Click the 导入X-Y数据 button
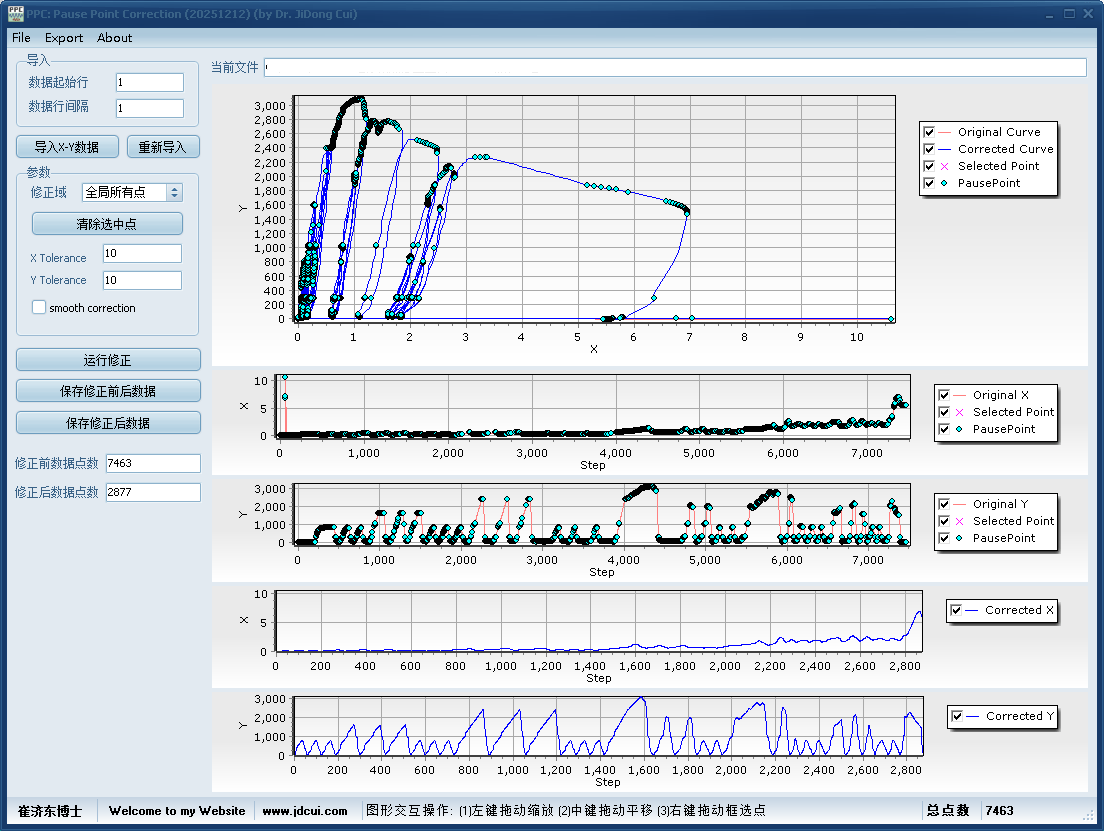This screenshot has width=1104, height=831. (67, 147)
